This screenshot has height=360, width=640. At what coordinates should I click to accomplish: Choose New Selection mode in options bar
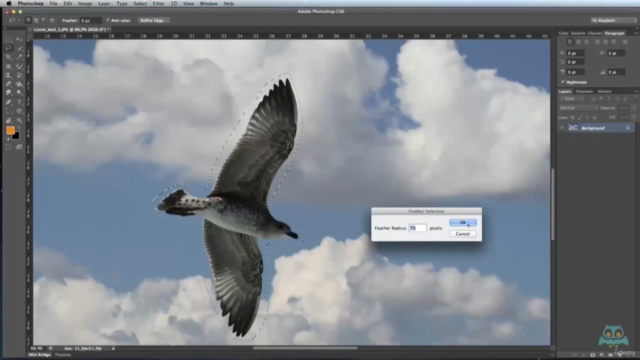[x=28, y=20]
